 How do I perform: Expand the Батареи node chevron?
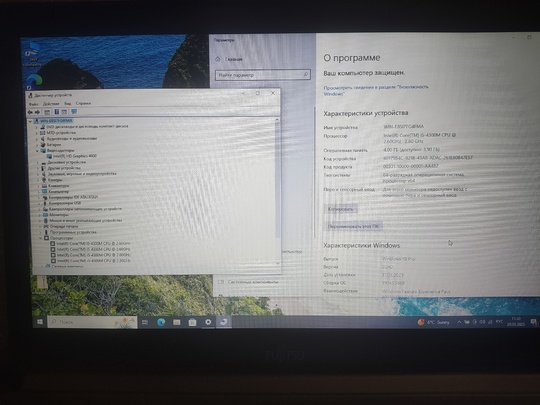coord(37,145)
